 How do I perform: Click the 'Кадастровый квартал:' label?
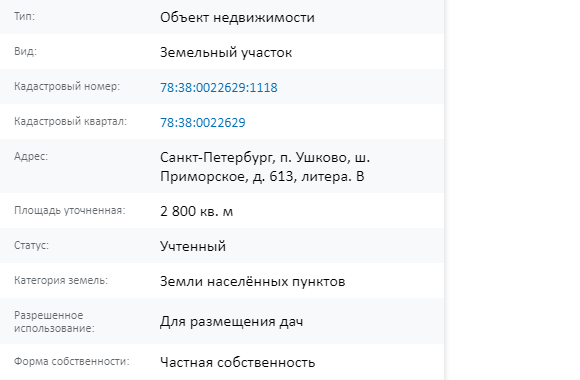pyautogui.click(x=70, y=121)
